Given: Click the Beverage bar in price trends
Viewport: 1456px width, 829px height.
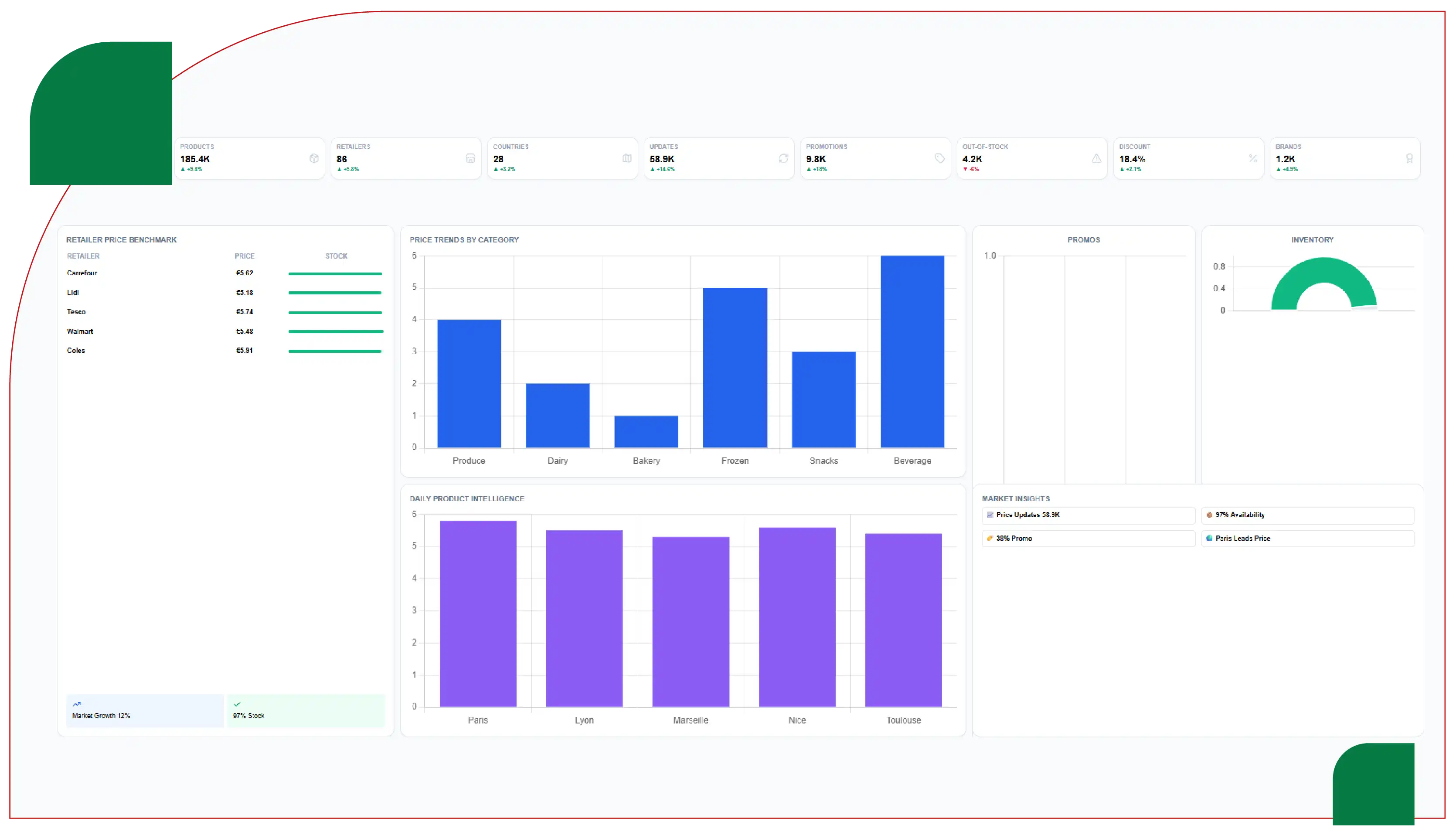Looking at the screenshot, I should pos(912,351).
